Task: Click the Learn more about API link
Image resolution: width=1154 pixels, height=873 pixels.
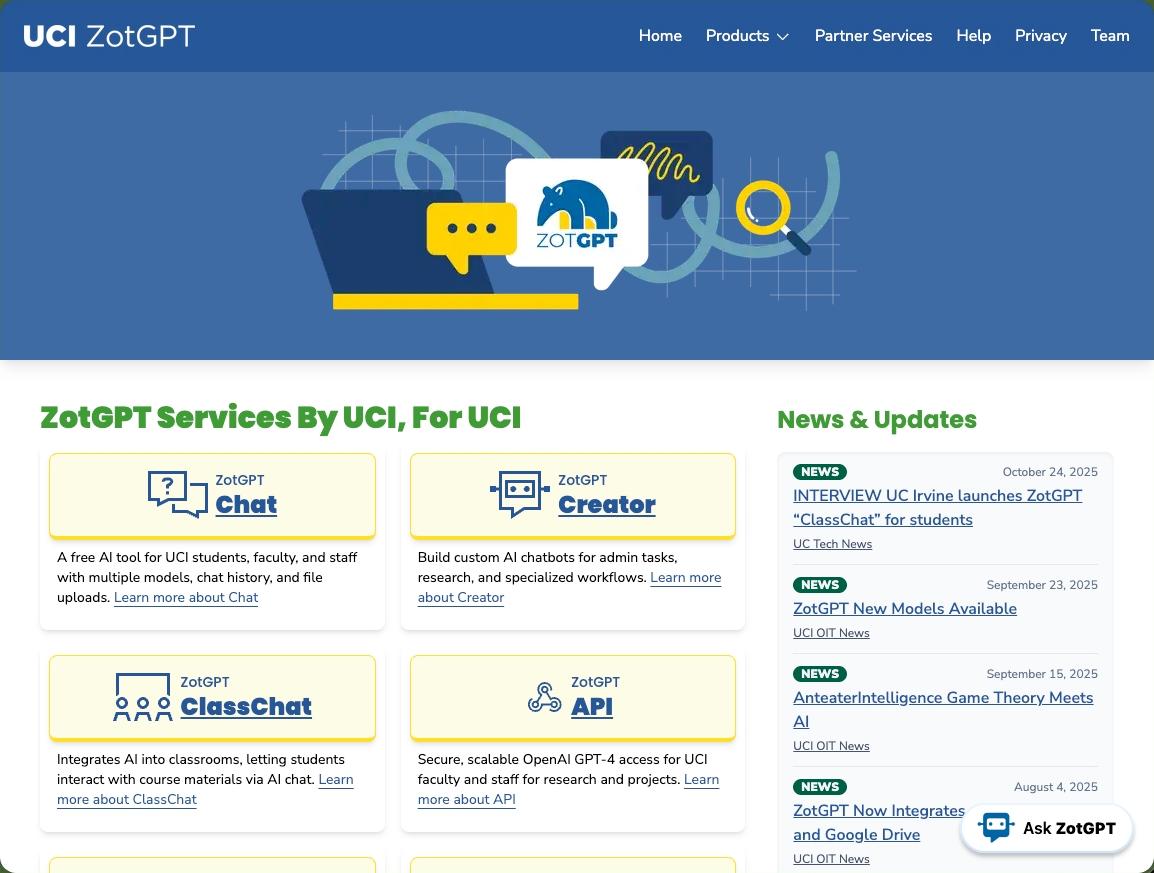Action: point(466,799)
